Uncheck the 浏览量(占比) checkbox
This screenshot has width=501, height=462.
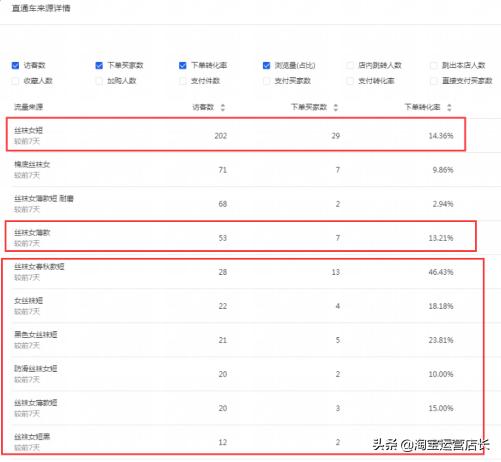266,65
